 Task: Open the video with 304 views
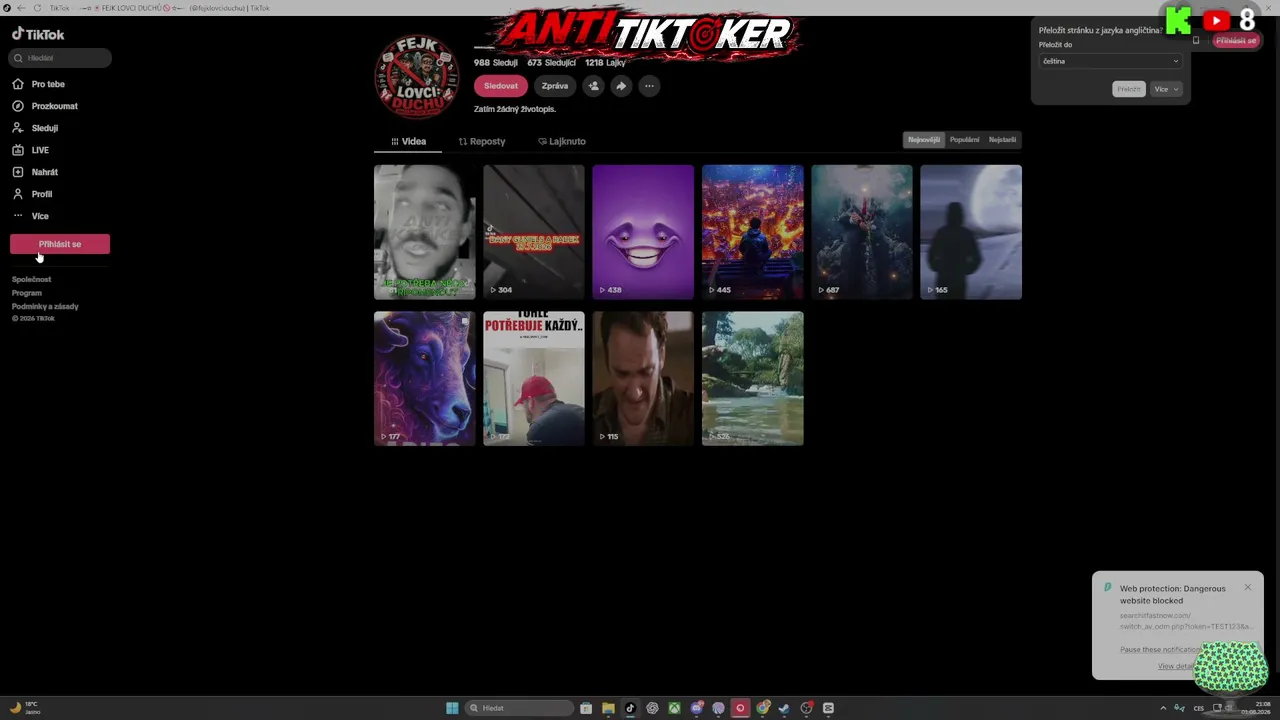pos(534,232)
